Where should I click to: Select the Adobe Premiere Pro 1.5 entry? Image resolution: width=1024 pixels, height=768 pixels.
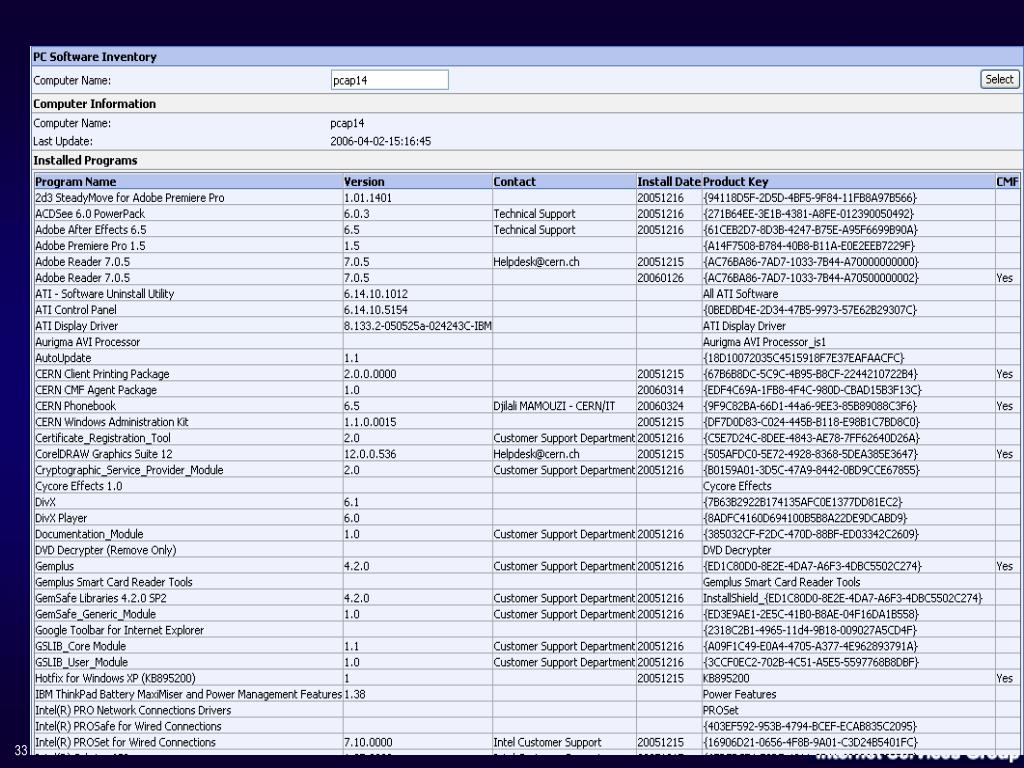pos(90,246)
